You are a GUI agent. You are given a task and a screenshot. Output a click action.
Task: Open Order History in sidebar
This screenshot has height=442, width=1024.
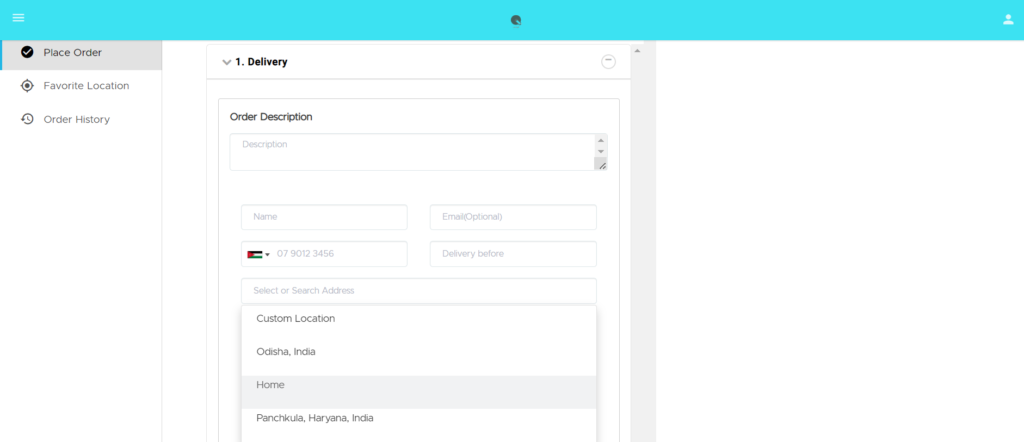click(x=81, y=119)
